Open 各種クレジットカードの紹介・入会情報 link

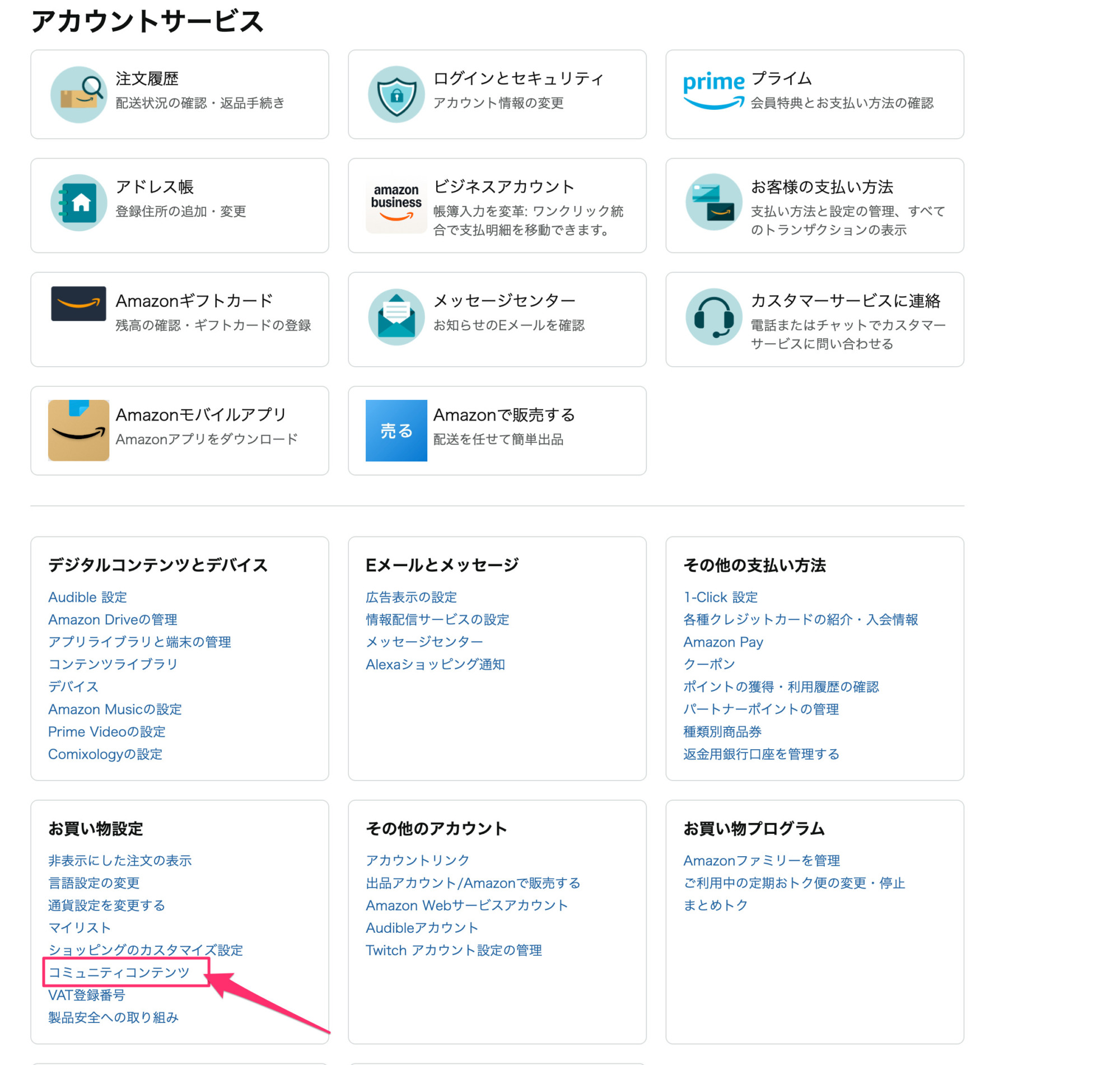click(x=800, y=619)
